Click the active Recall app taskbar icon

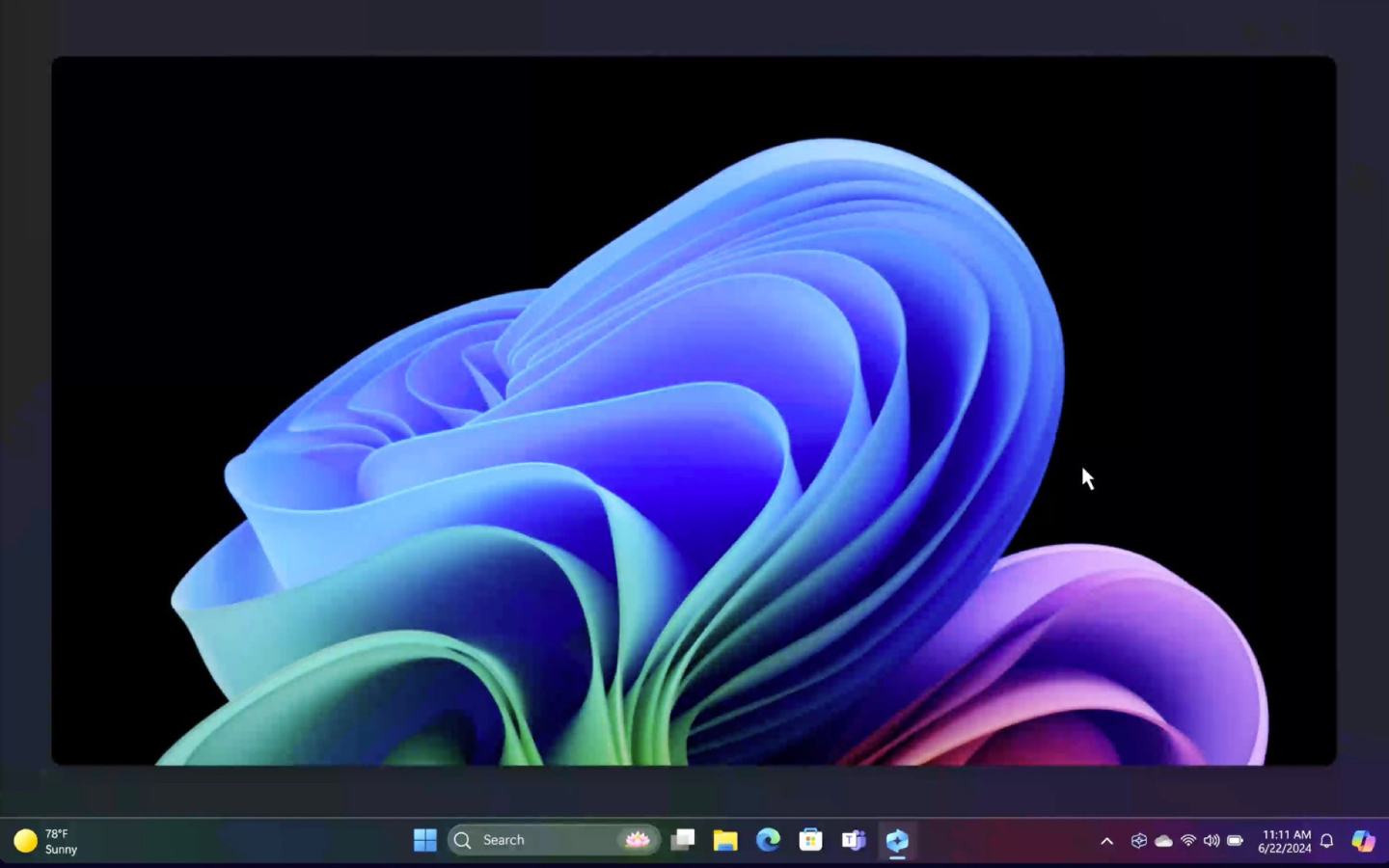click(x=897, y=840)
